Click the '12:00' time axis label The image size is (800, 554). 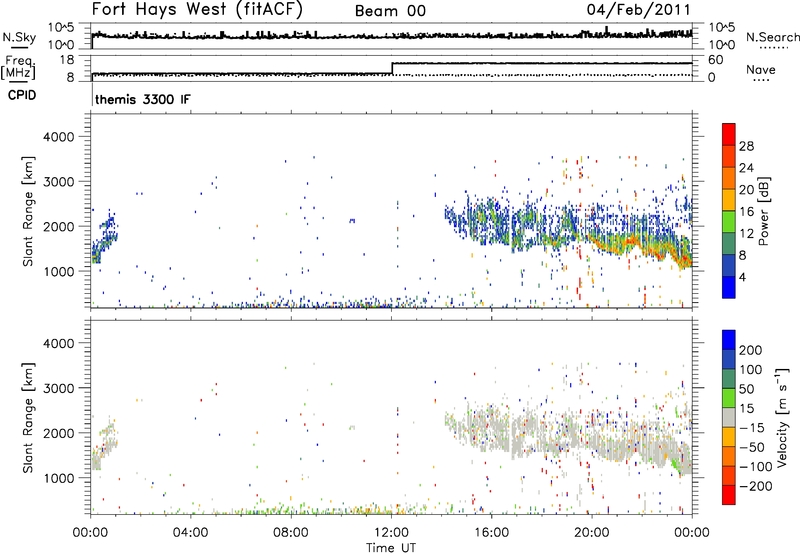click(x=391, y=533)
